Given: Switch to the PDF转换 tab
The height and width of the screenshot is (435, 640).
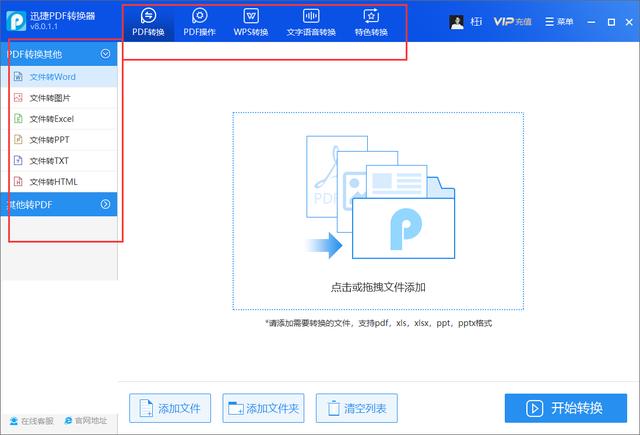Looking at the screenshot, I should coord(148,22).
